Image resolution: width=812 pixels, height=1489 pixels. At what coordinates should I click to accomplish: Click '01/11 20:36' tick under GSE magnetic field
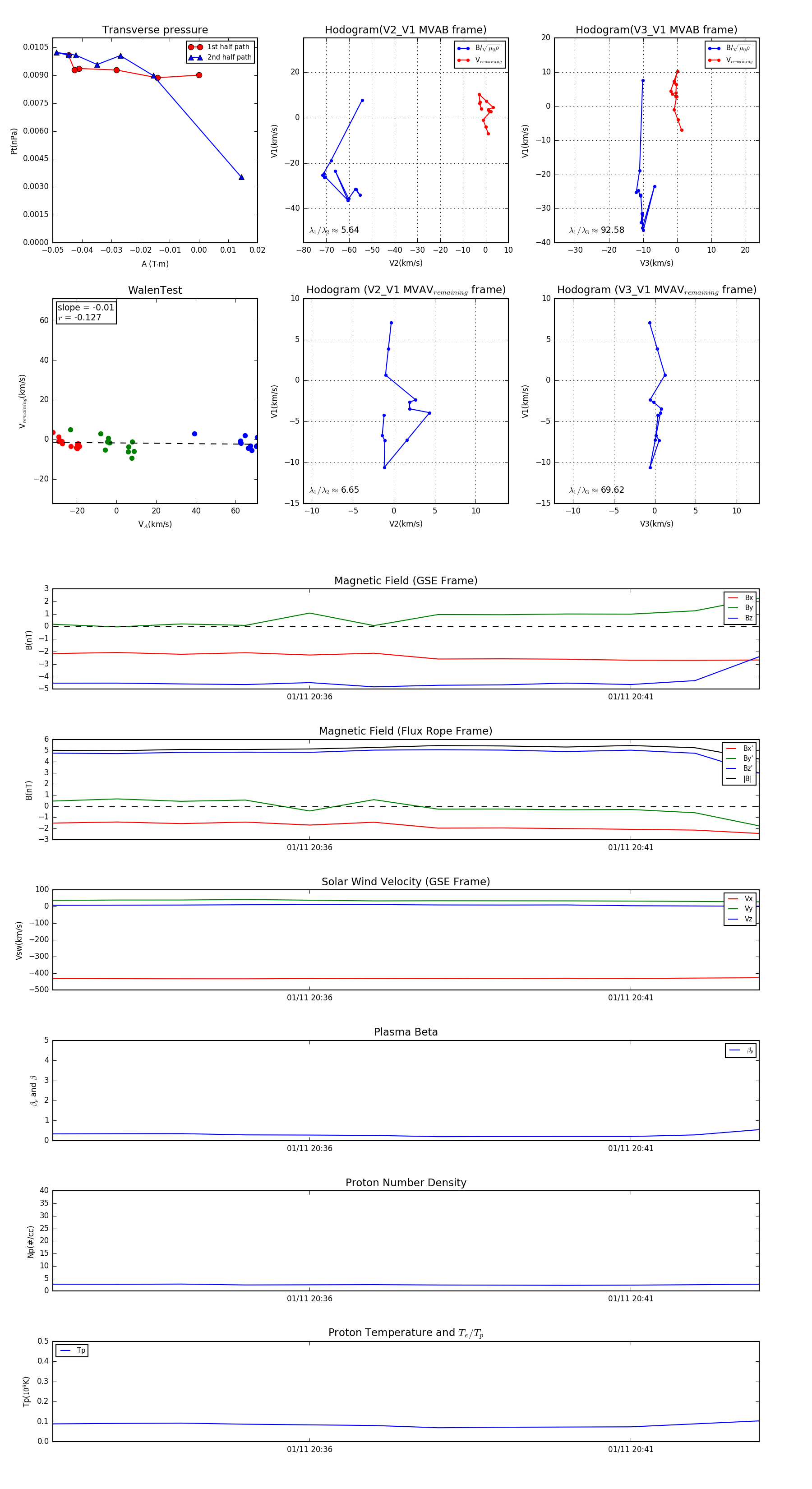[x=310, y=697]
